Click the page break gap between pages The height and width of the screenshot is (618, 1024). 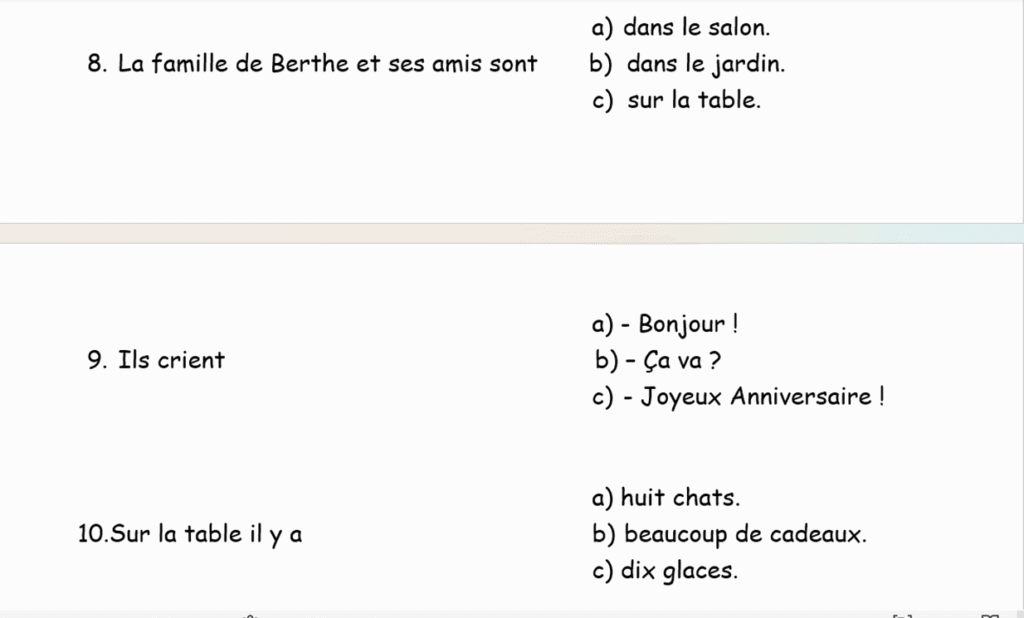[512, 233]
